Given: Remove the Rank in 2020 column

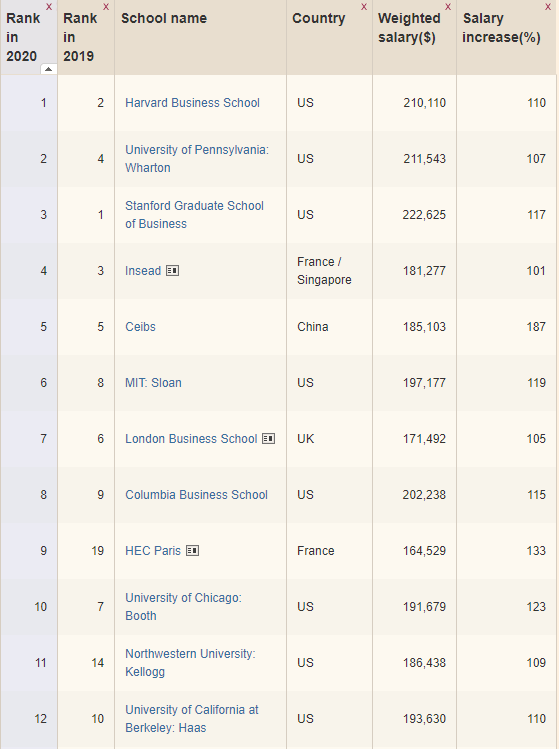Looking at the screenshot, I should (x=49, y=7).
